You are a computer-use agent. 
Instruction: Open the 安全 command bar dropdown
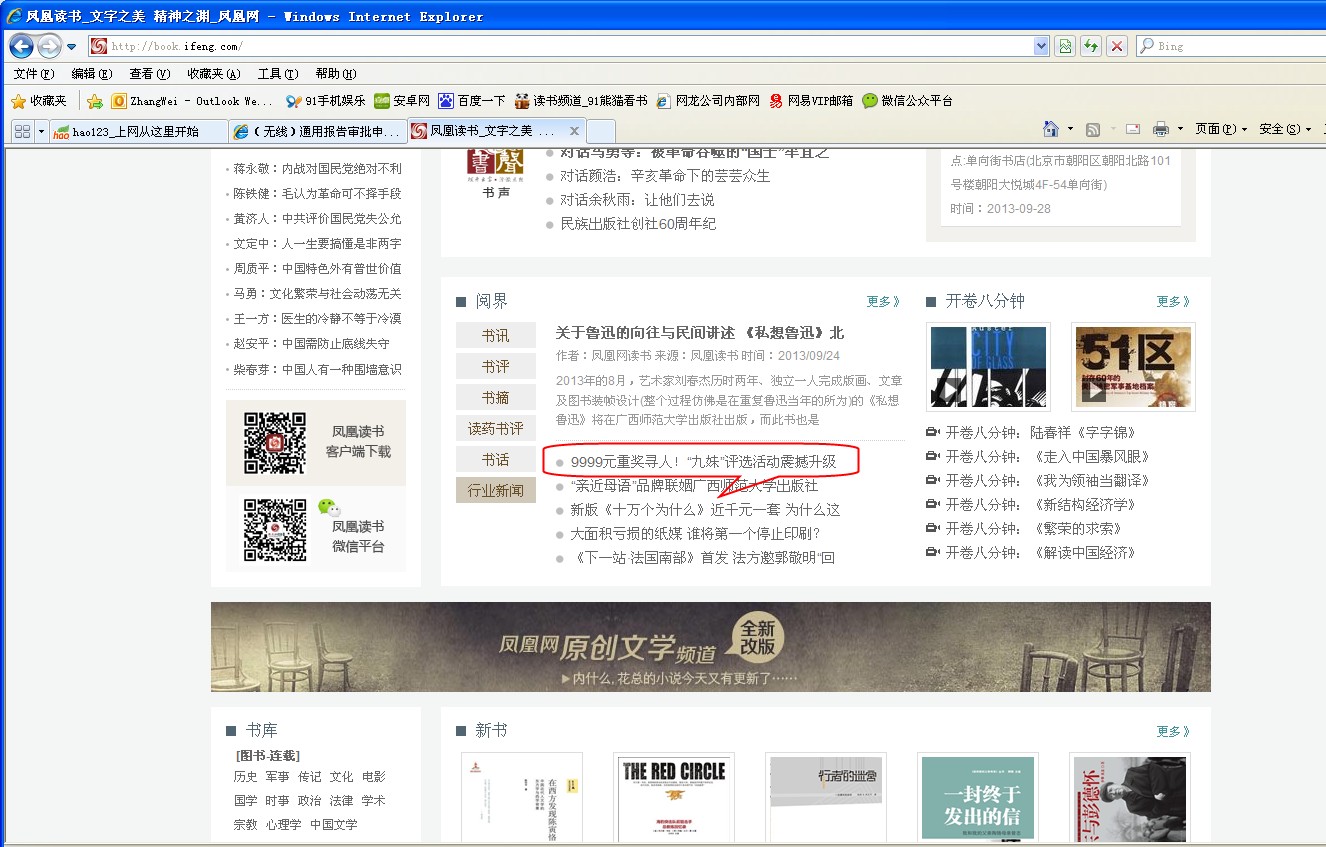(x=1285, y=129)
